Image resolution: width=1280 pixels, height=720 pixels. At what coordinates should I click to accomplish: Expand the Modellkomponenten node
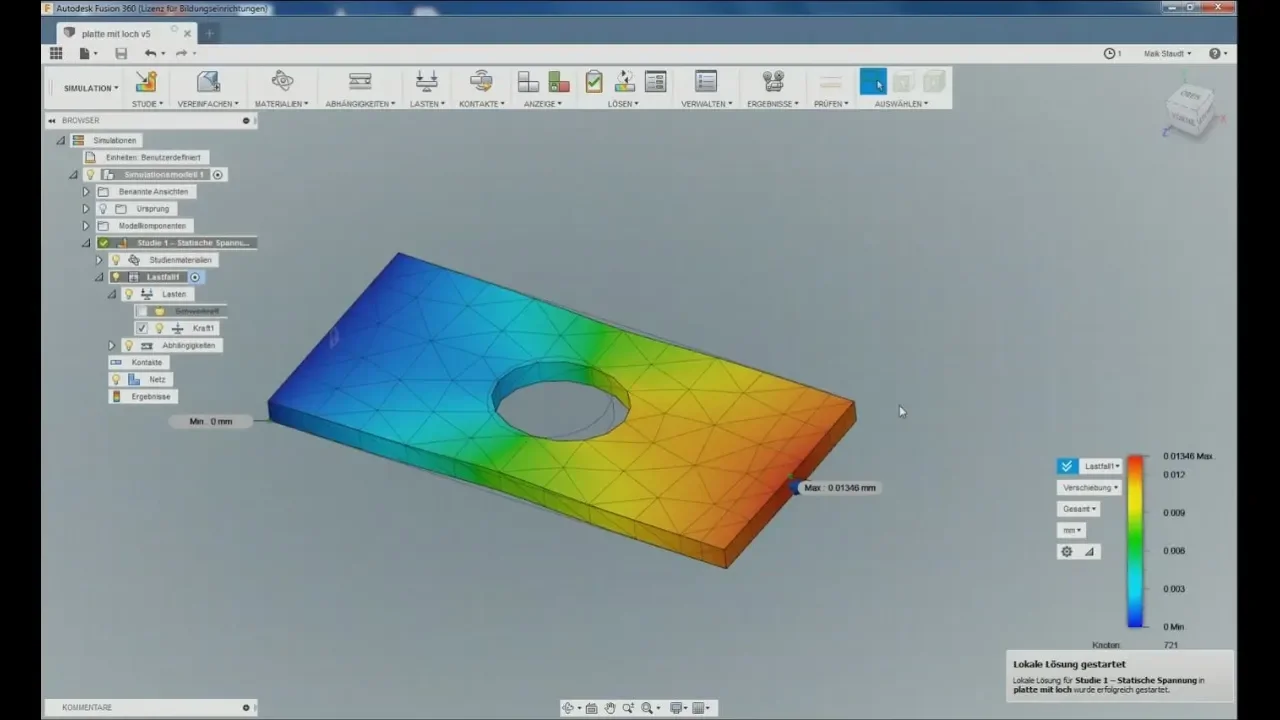[86, 226]
